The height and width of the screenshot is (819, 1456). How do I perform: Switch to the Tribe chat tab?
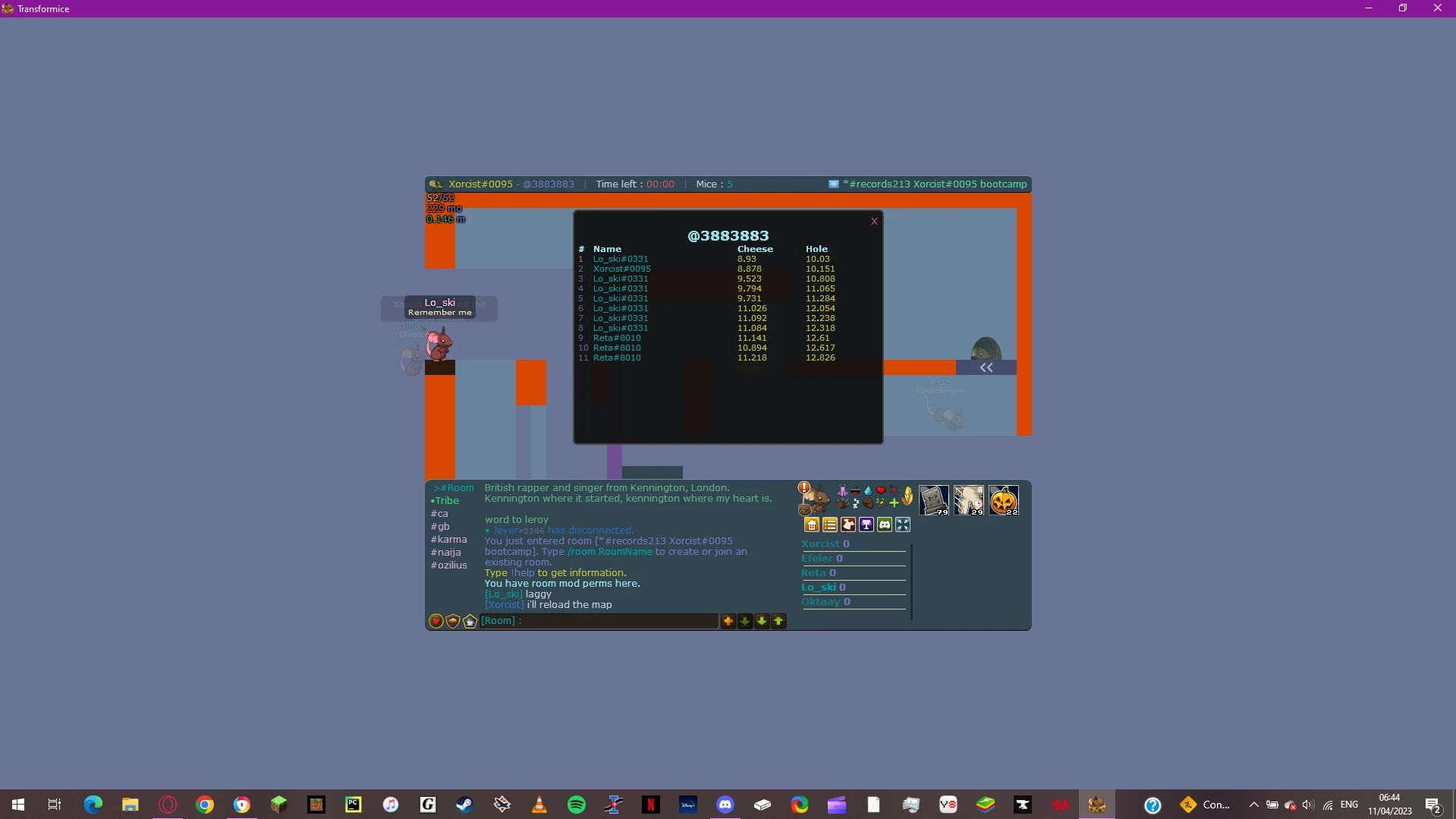pos(445,501)
